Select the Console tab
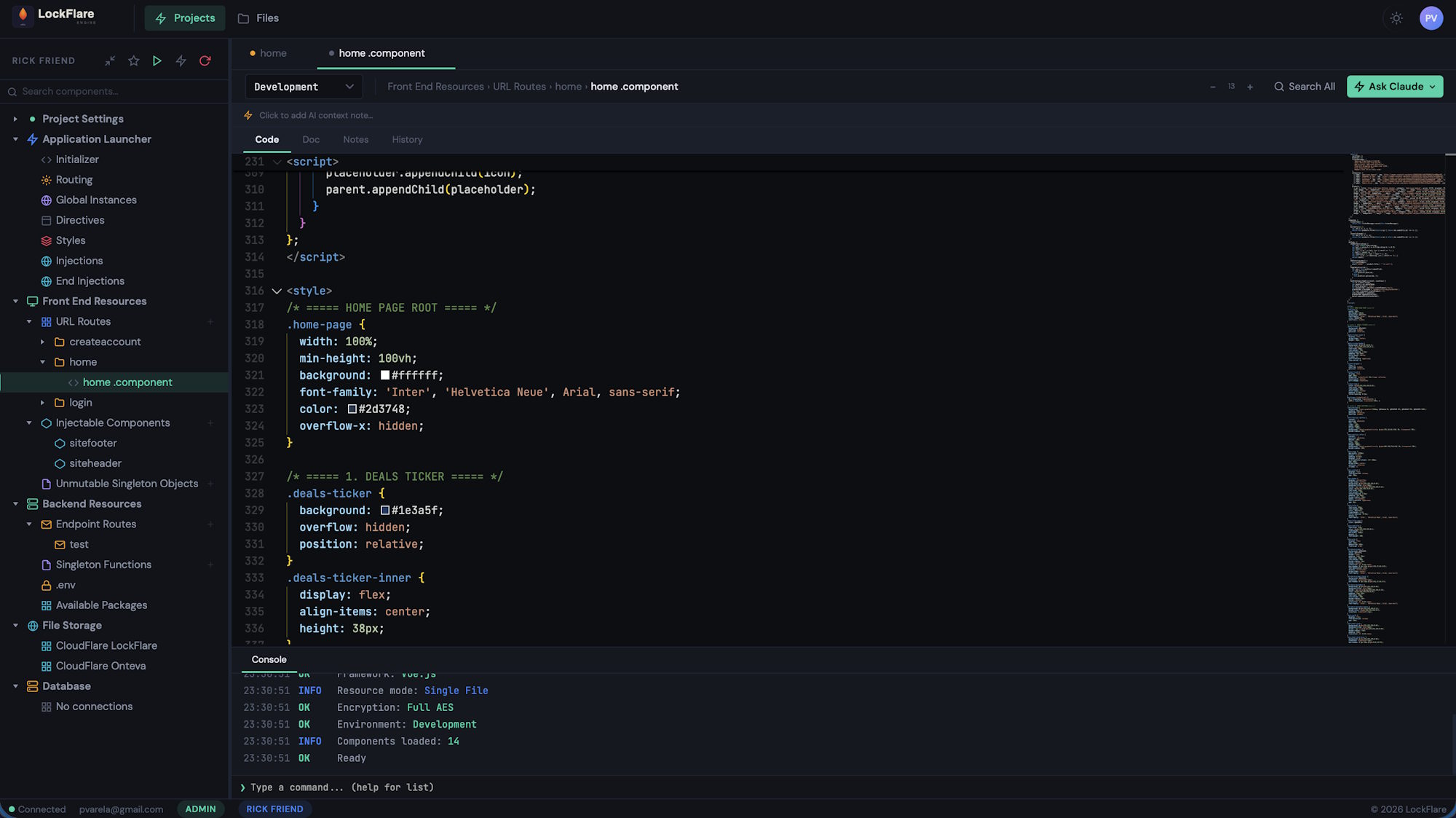1456x818 pixels. (x=269, y=659)
